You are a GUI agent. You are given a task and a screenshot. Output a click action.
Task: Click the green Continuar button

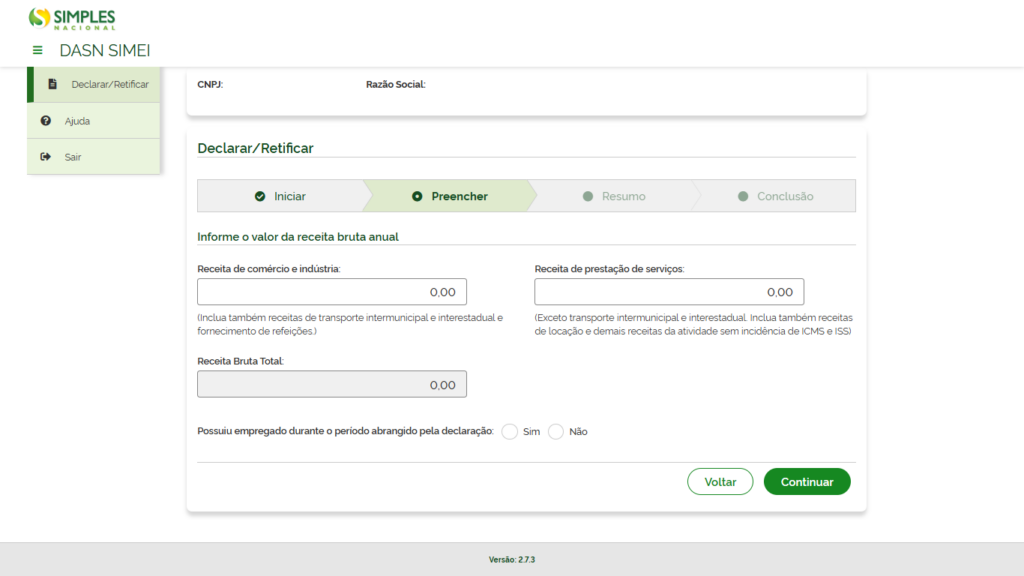pos(807,482)
